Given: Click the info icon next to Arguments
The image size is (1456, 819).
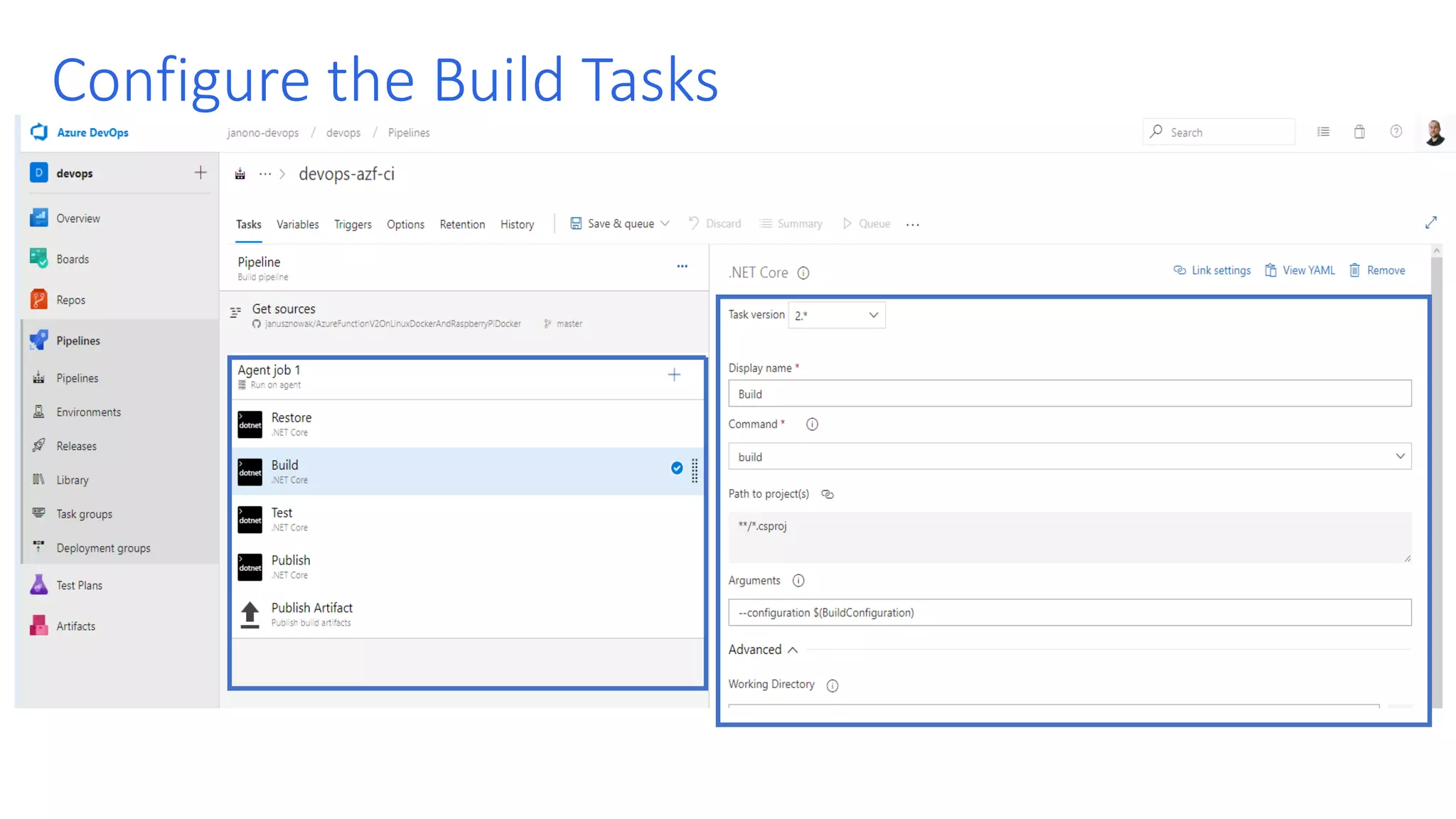Looking at the screenshot, I should pyautogui.click(x=798, y=581).
